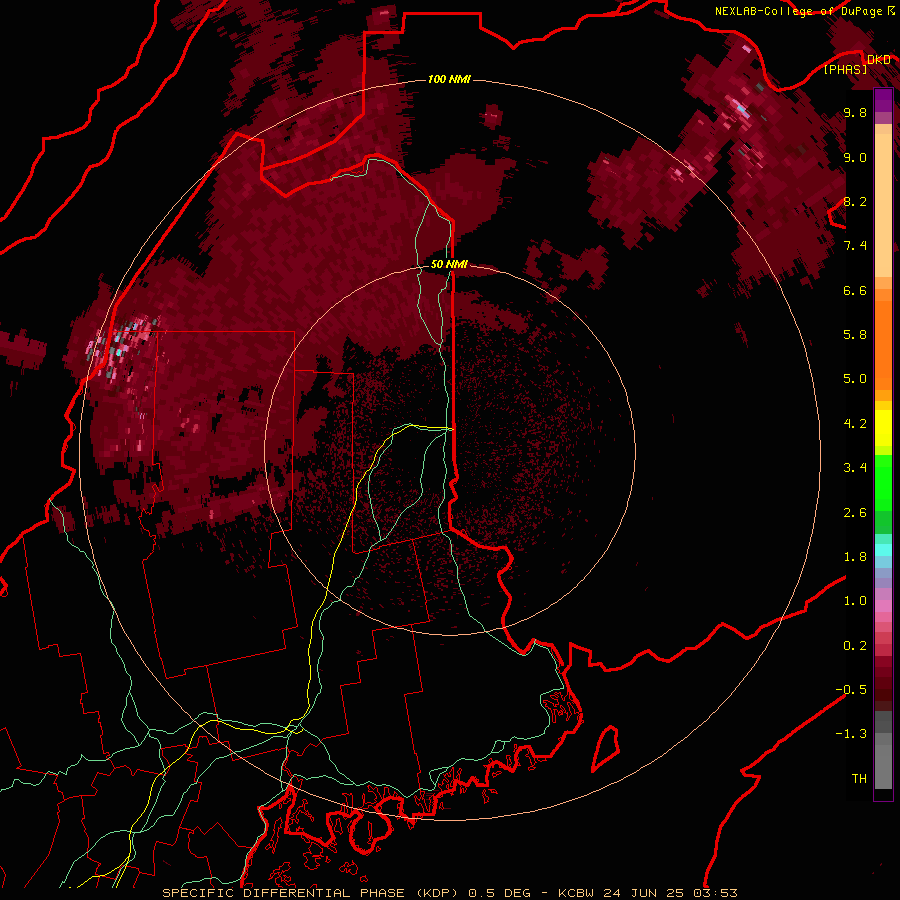The image size is (900, 900).
Task: Click the 50 NMI range ring label
Action: (x=449, y=264)
